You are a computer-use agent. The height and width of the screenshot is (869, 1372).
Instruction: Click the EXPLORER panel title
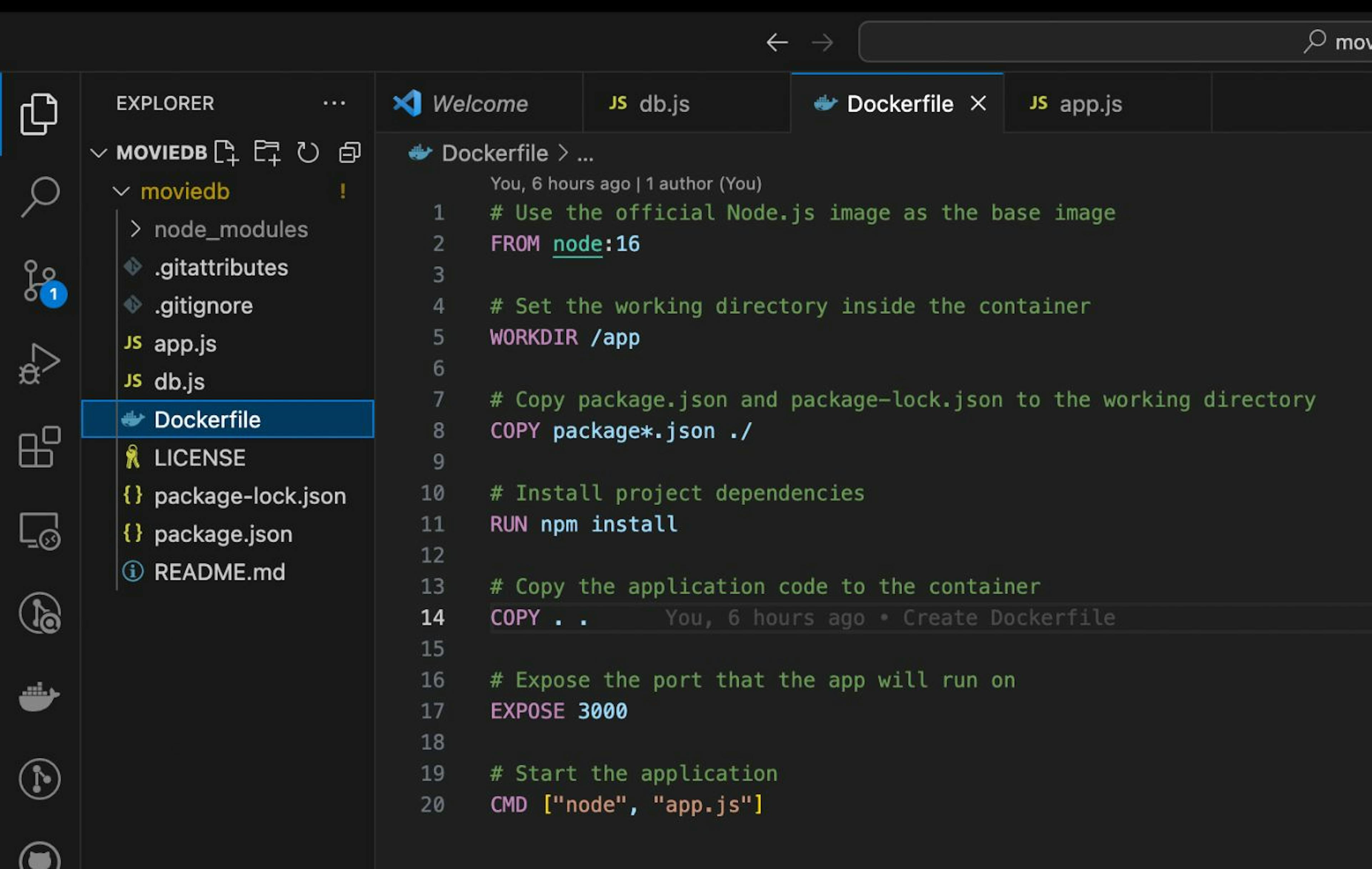(165, 103)
